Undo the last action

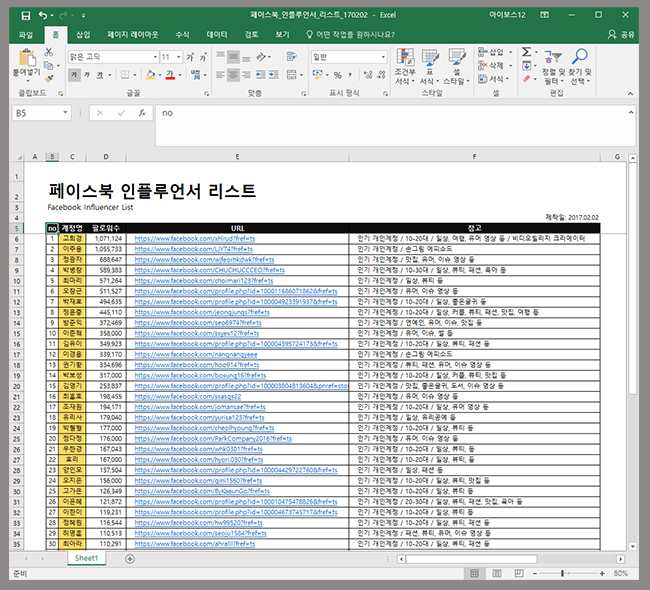(x=43, y=15)
